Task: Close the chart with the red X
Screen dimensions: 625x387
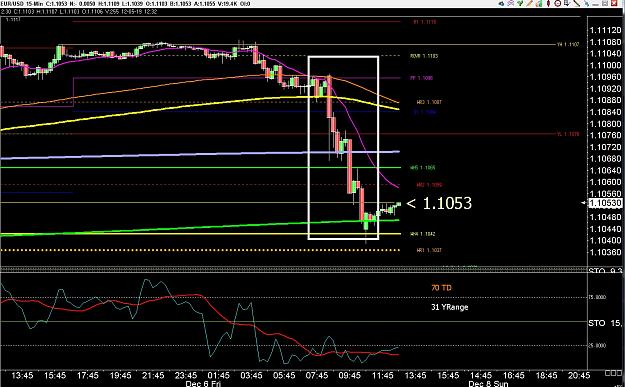Action: (614, 4)
